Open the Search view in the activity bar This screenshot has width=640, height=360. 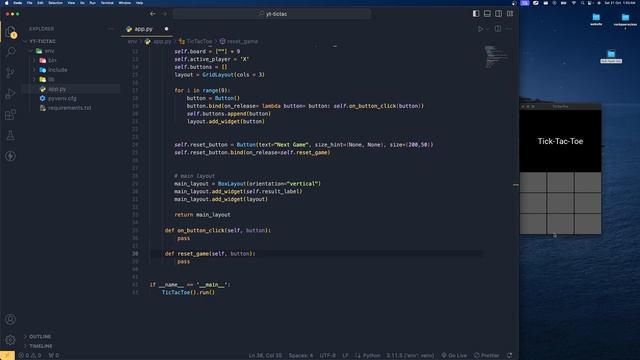point(11,52)
